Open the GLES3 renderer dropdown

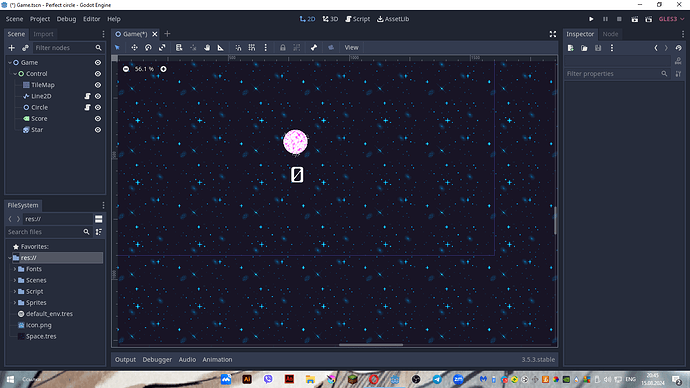click(671, 19)
